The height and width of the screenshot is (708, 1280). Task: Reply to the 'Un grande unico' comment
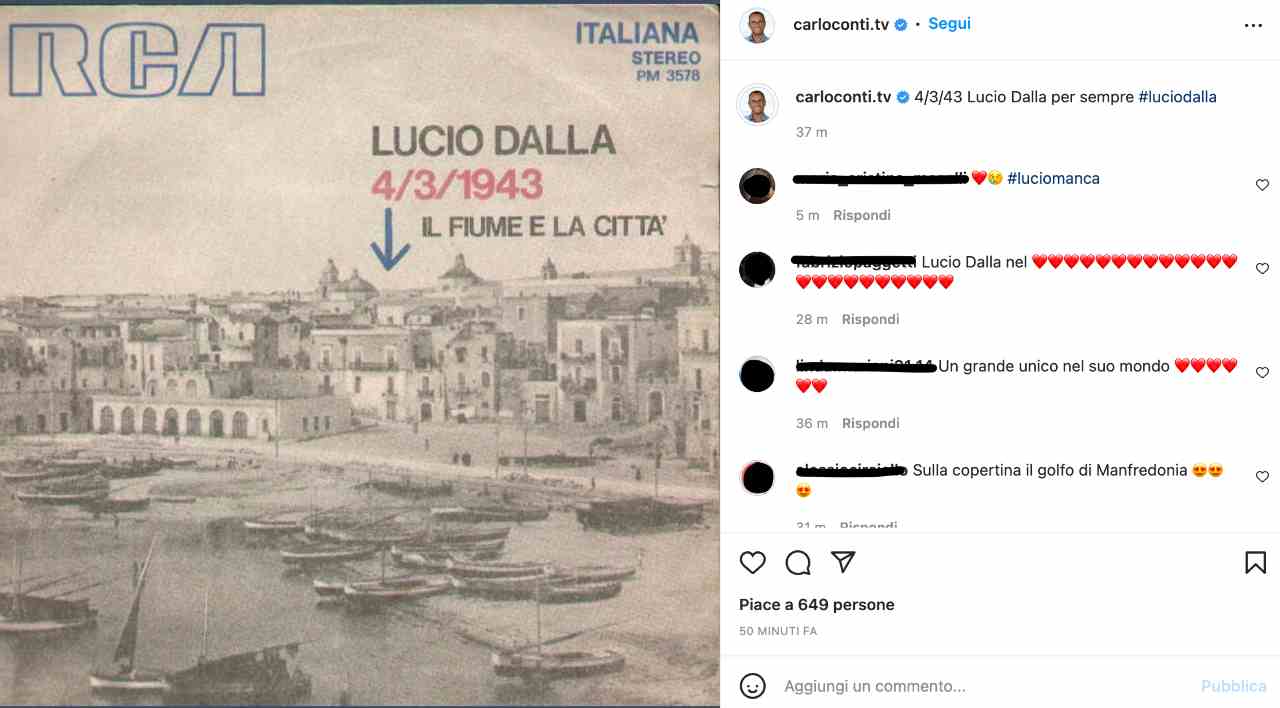(870, 423)
